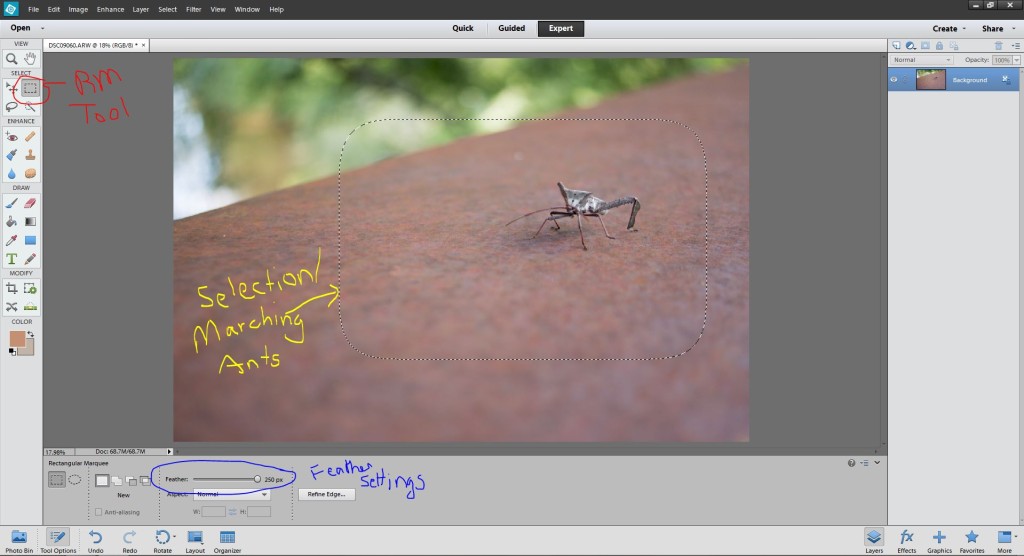Create a new layer in Layers panel
This screenshot has height=556, width=1024.
[895, 46]
